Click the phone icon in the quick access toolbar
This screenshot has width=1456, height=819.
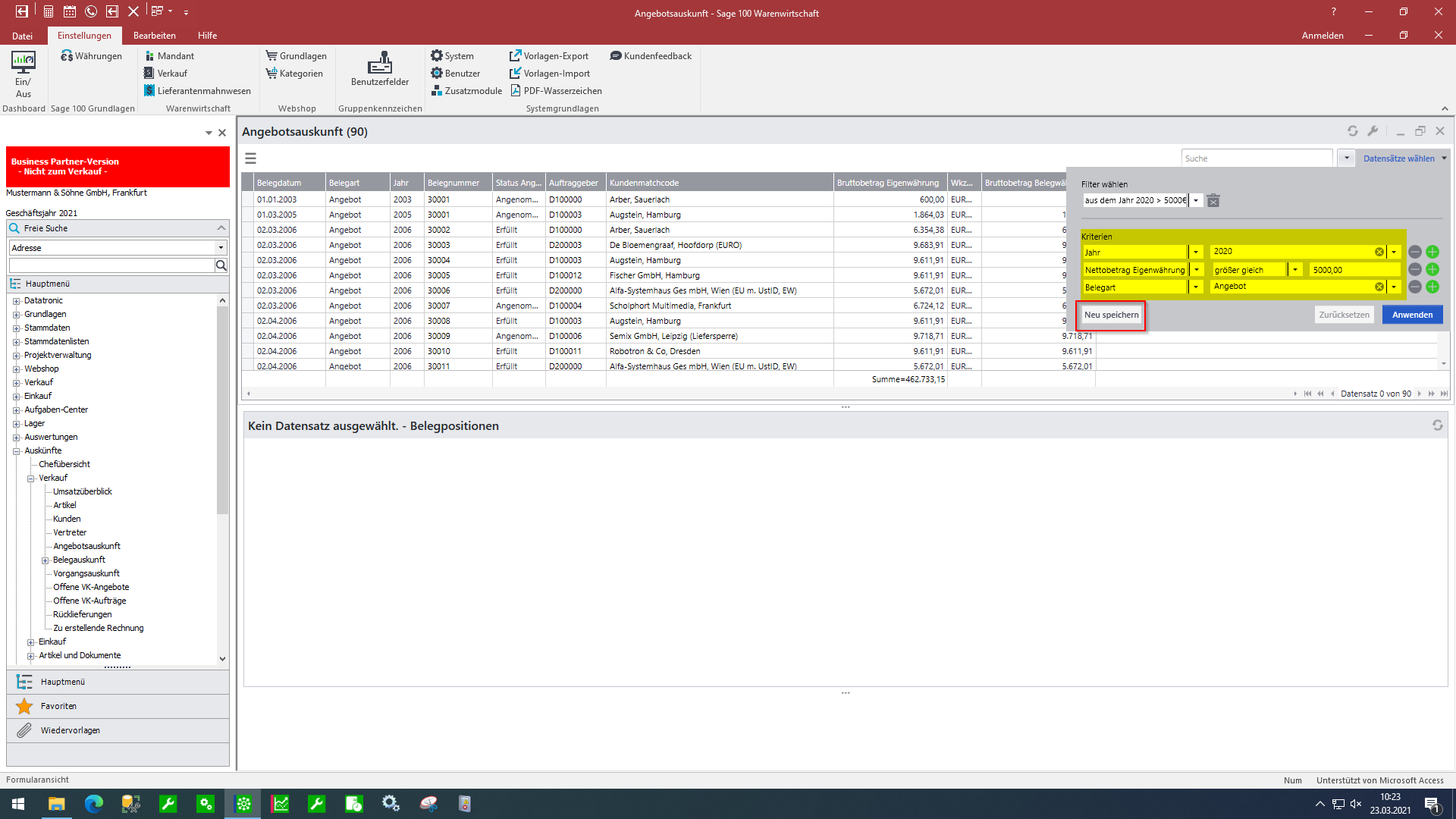tap(91, 11)
